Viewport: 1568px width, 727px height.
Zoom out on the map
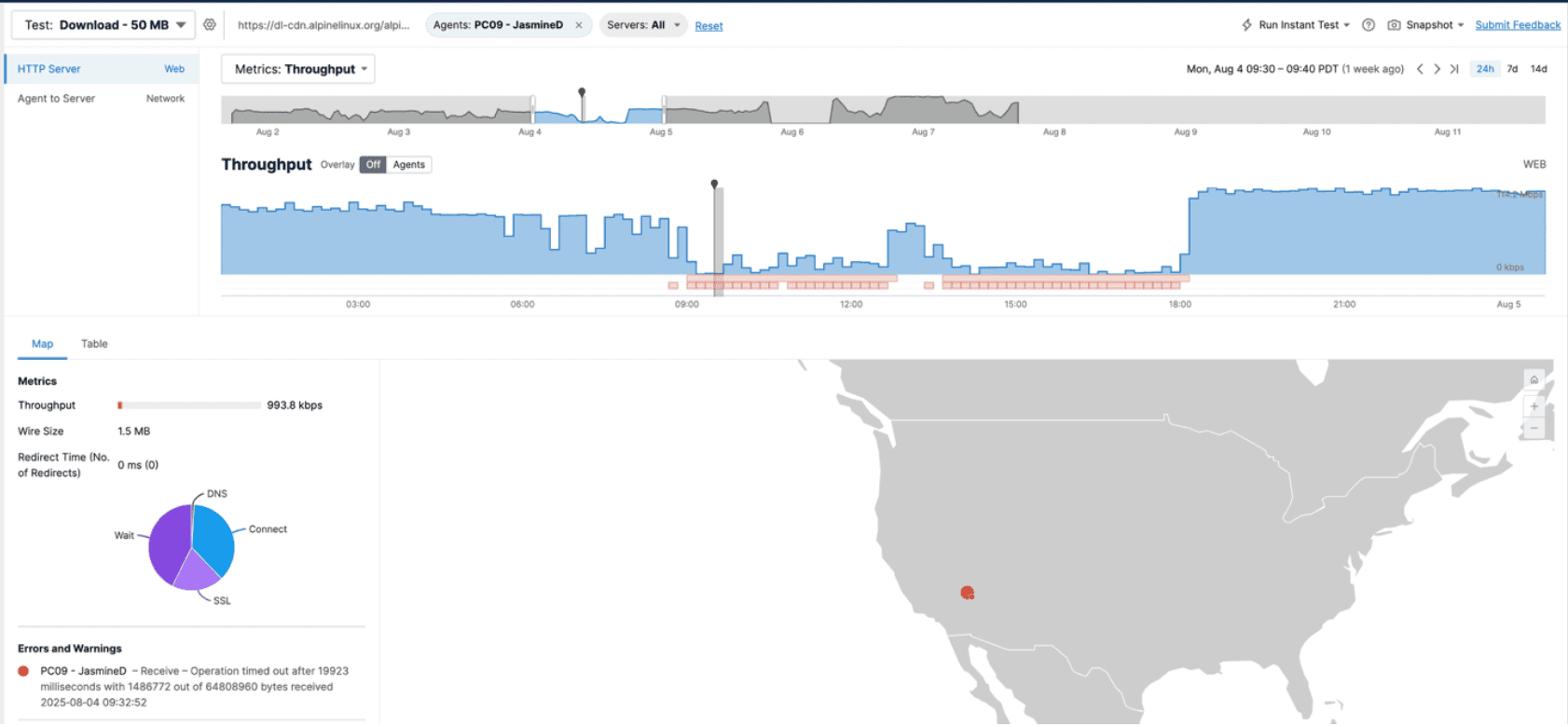click(x=1534, y=429)
